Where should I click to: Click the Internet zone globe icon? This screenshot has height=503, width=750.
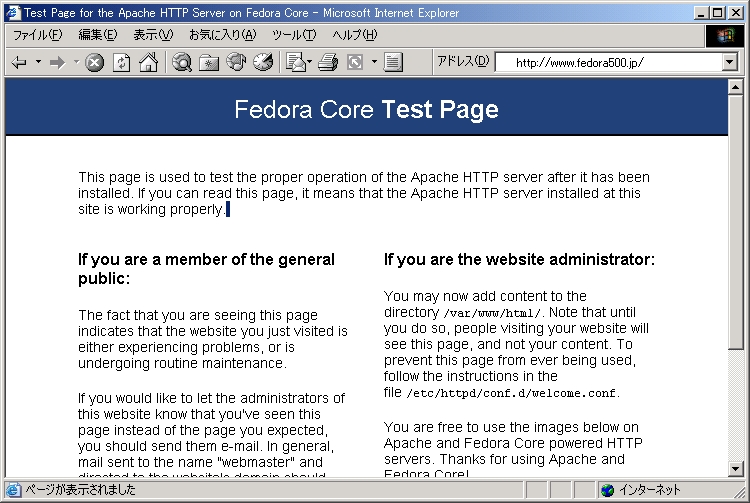pyautogui.click(x=607, y=490)
